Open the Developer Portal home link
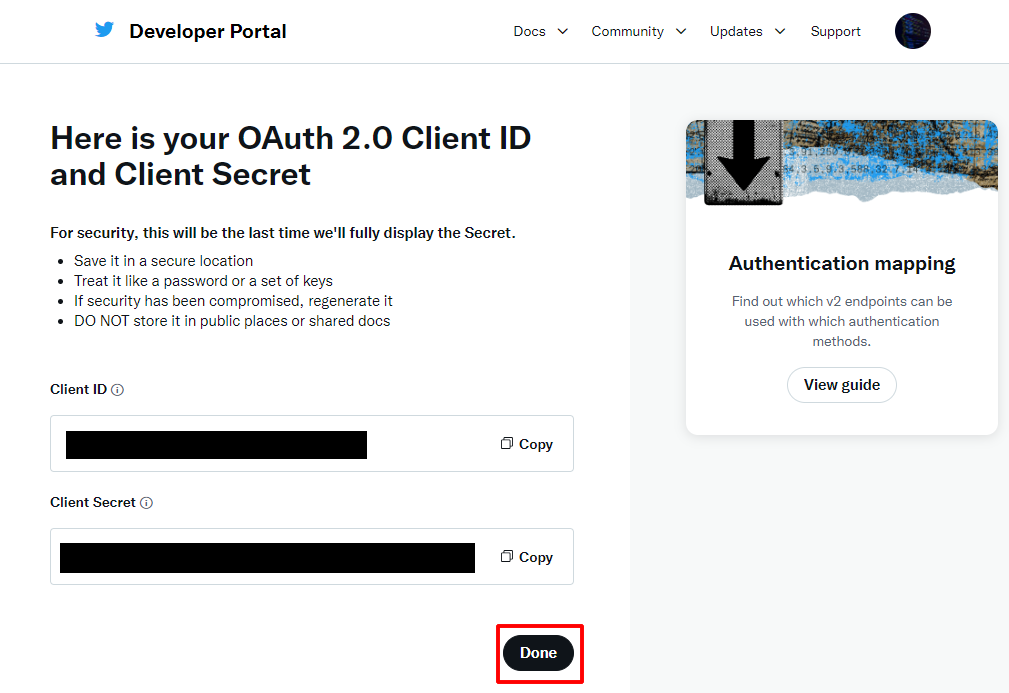Screen dimensions: 1009x693 coord(207,32)
